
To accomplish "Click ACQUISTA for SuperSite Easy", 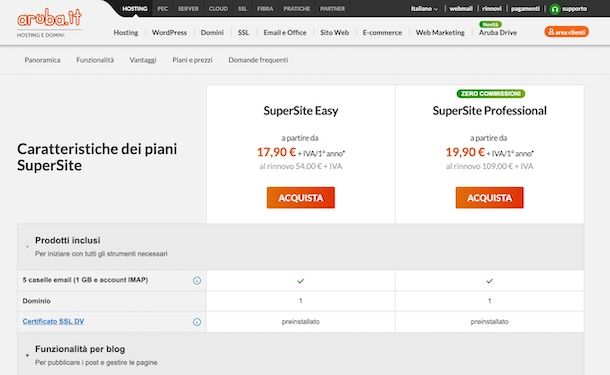I will point(301,198).
